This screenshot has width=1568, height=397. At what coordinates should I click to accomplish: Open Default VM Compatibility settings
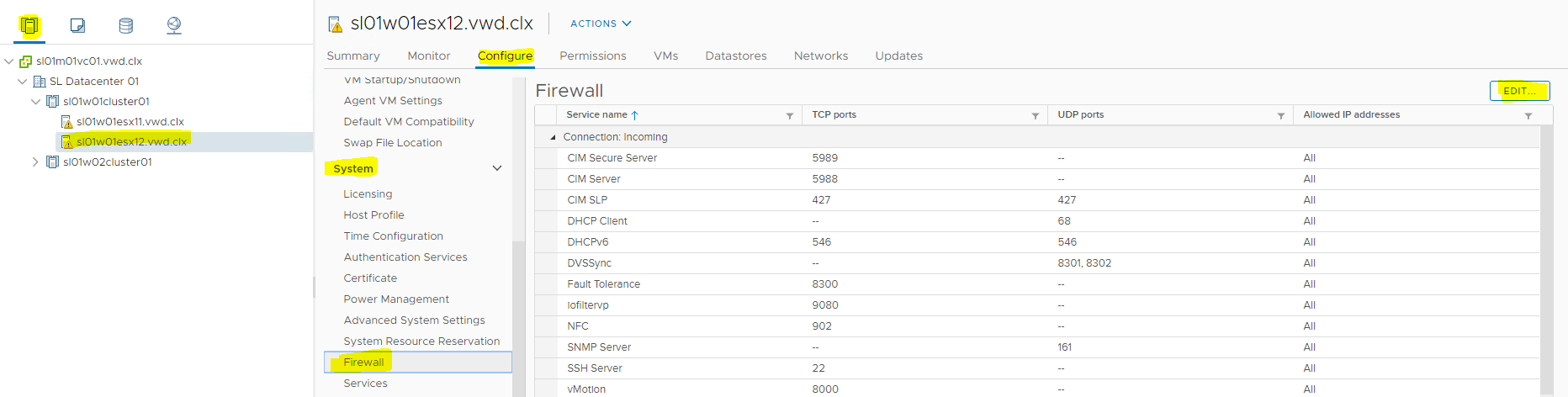(x=409, y=122)
